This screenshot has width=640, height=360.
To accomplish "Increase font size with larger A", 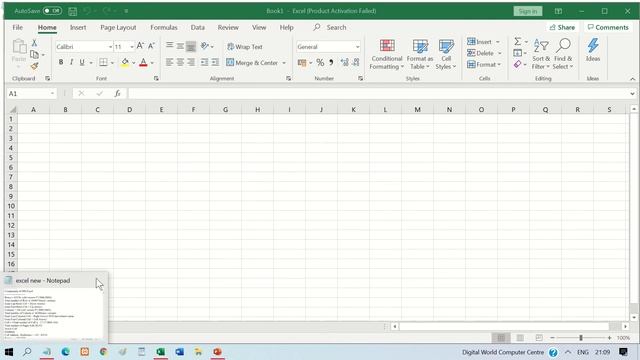I will 140,46.
